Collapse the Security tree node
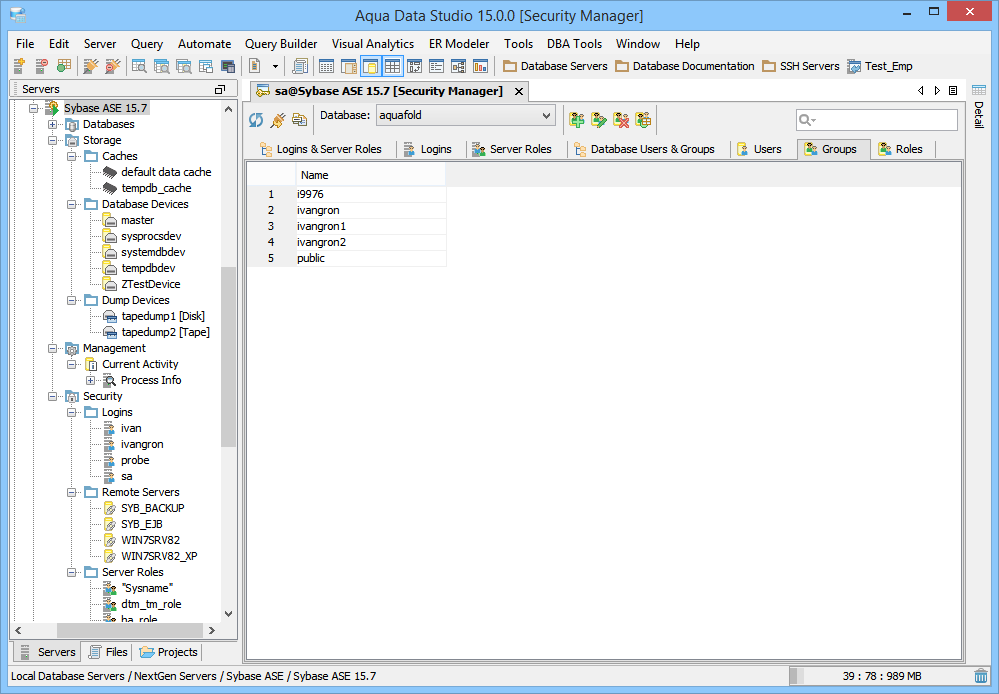Image resolution: width=999 pixels, height=694 pixels. click(53, 396)
